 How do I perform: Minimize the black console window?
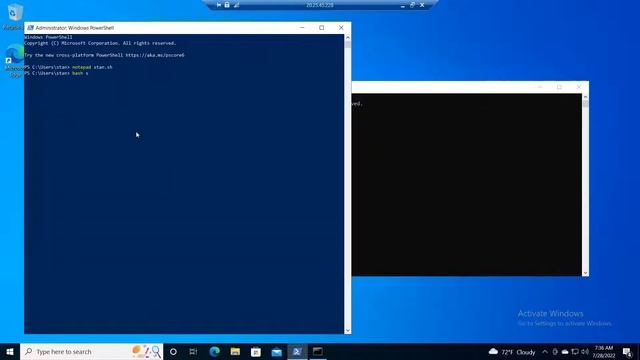pos(540,87)
